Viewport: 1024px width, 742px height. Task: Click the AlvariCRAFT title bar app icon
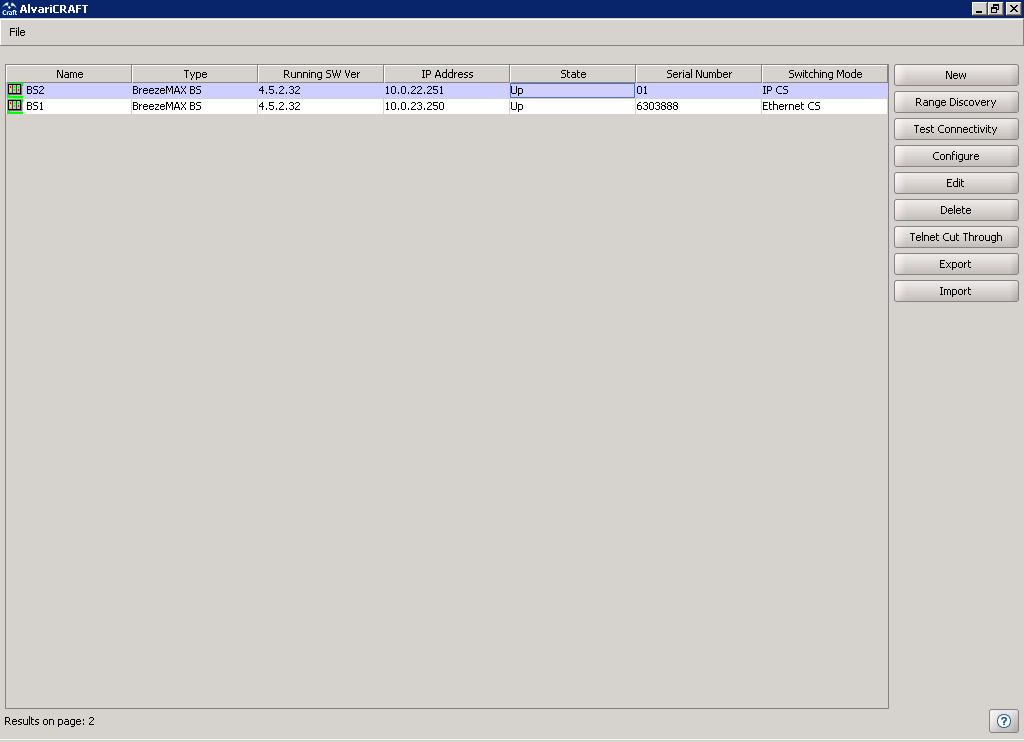(9, 8)
